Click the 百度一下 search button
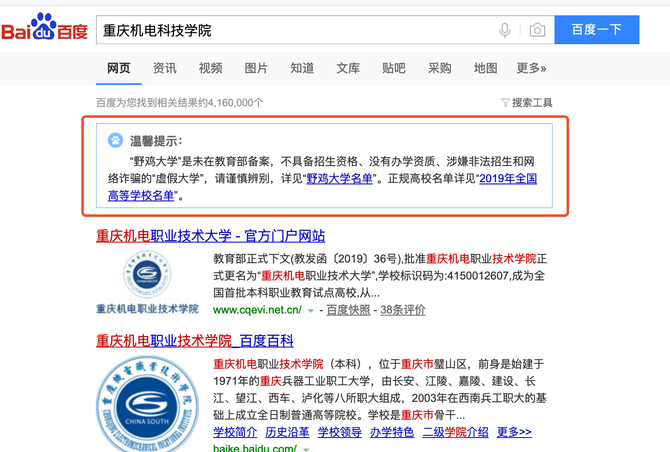The image size is (670, 452). click(x=597, y=29)
